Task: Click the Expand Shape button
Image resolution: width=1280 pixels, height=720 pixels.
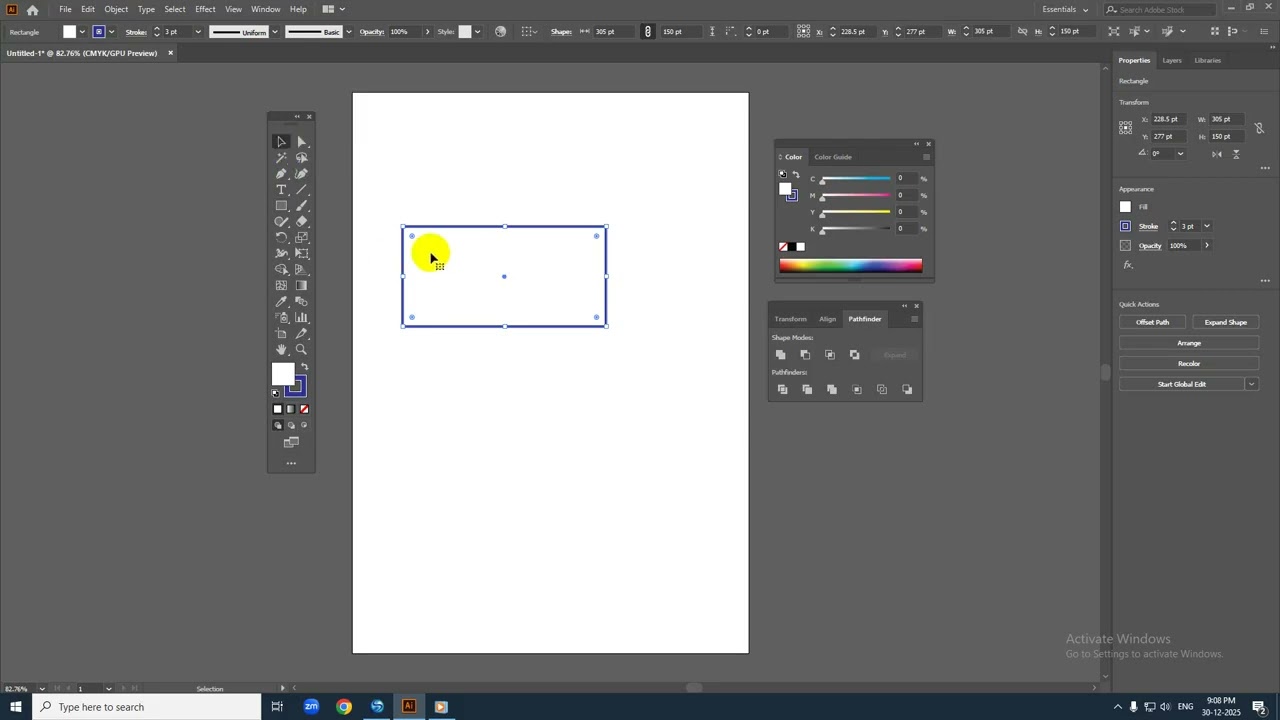Action: [x=1225, y=322]
